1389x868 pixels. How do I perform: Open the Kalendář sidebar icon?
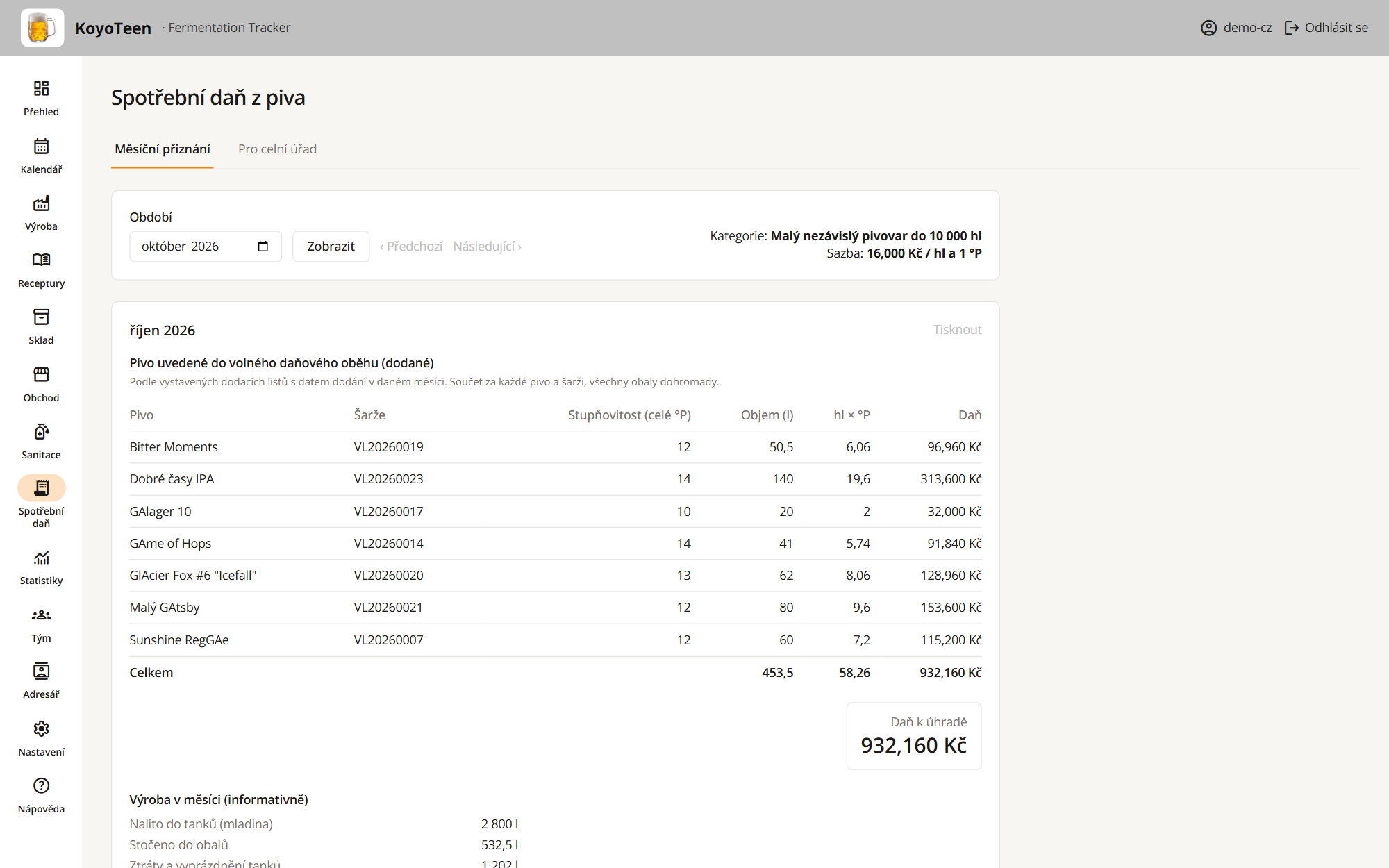click(41, 146)
